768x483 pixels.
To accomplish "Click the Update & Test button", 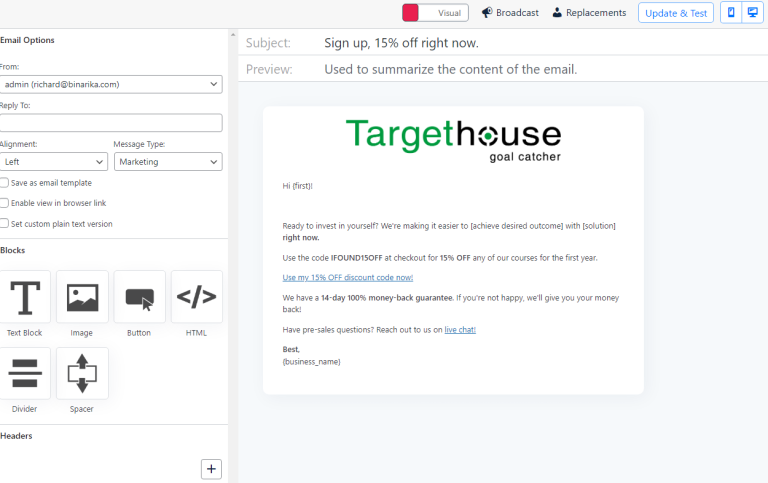I will 676,13.
